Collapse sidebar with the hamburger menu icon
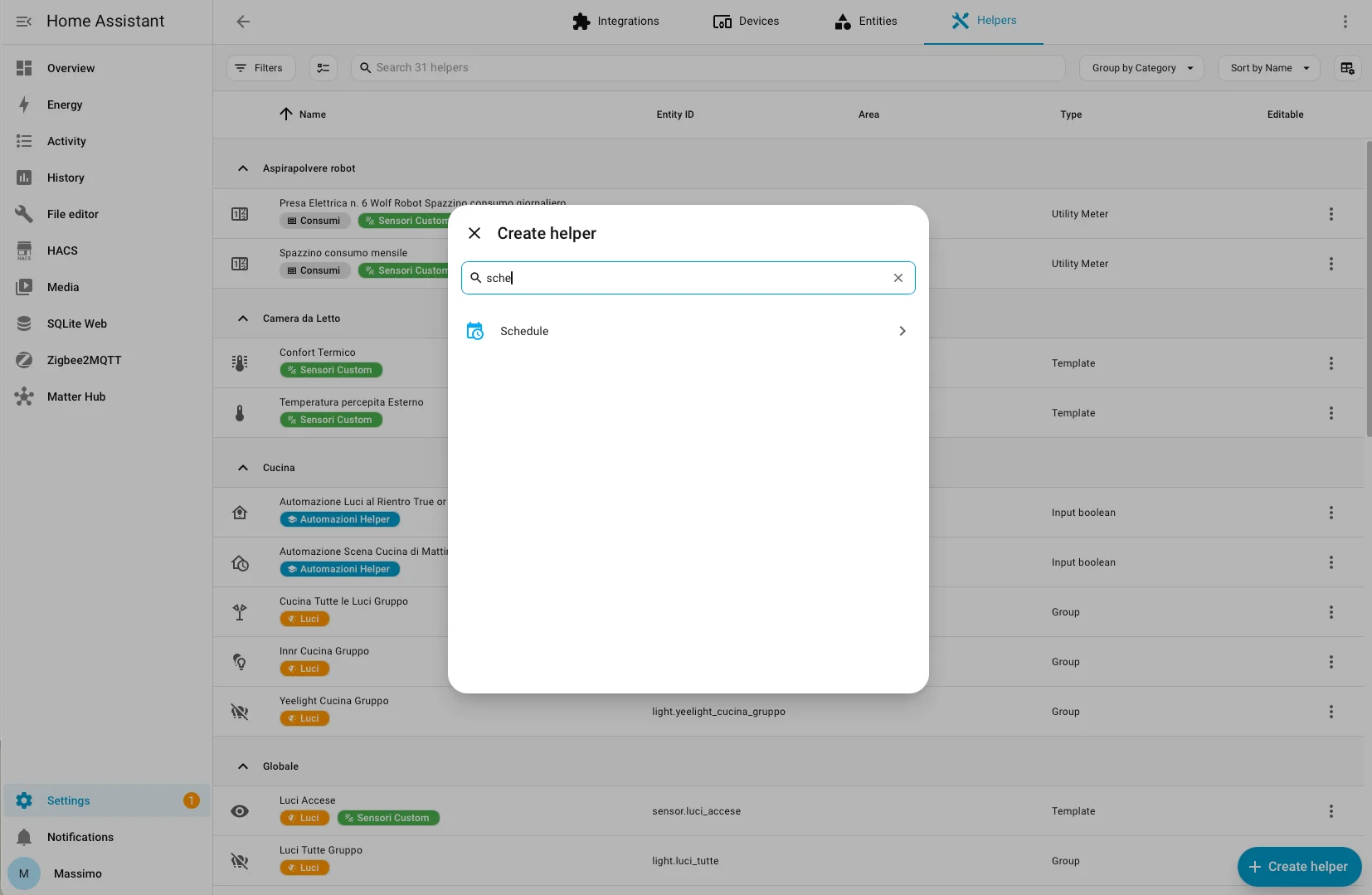 [24, 22]
